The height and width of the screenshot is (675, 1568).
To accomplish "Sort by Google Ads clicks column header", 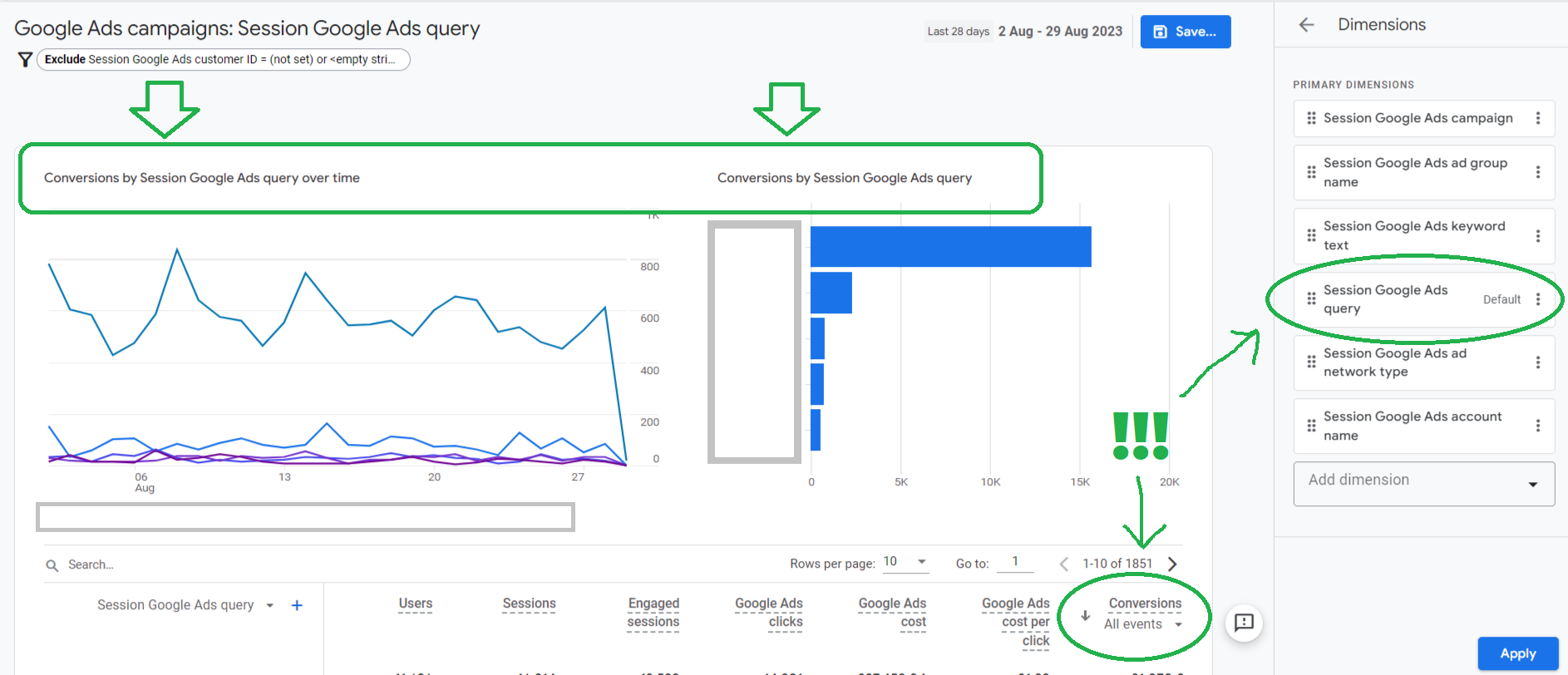I will pyautogui.click(x=768, y=613).
